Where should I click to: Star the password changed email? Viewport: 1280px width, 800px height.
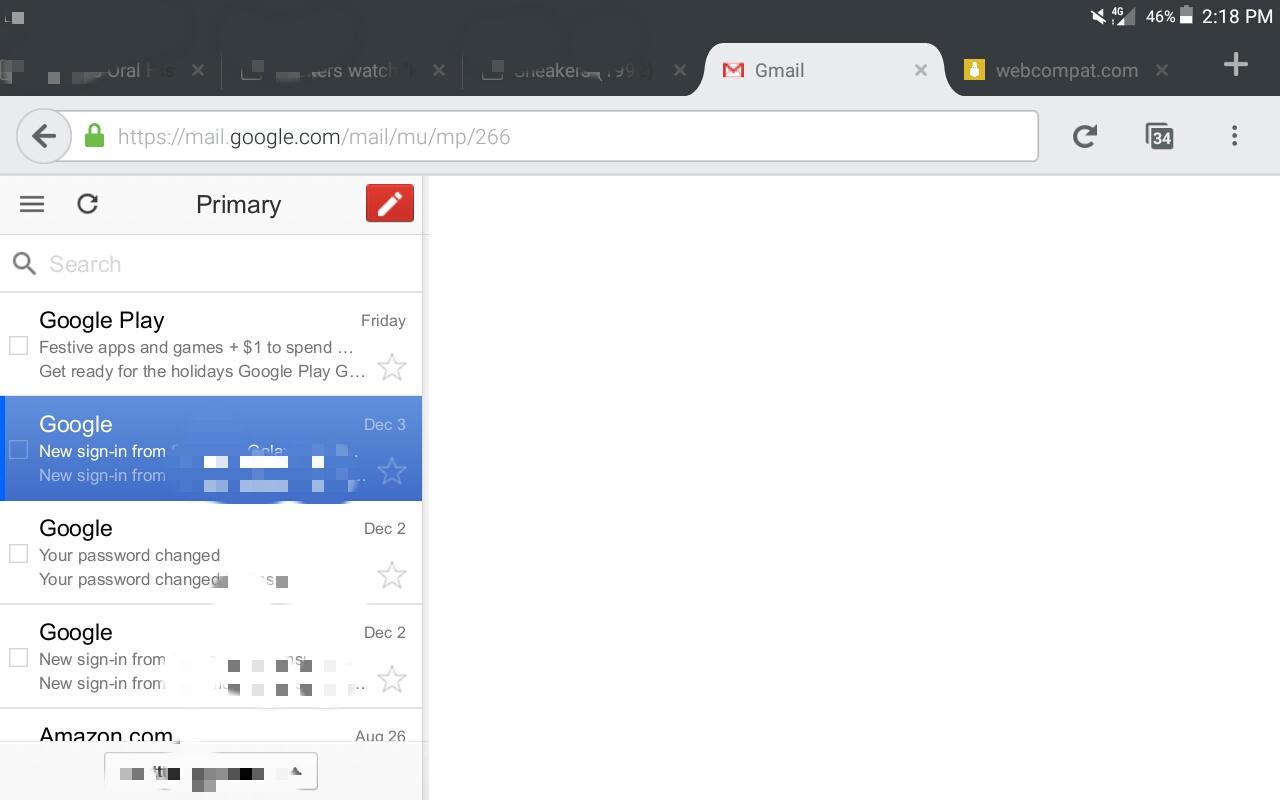pyautogui.click(x=392, y=575)
